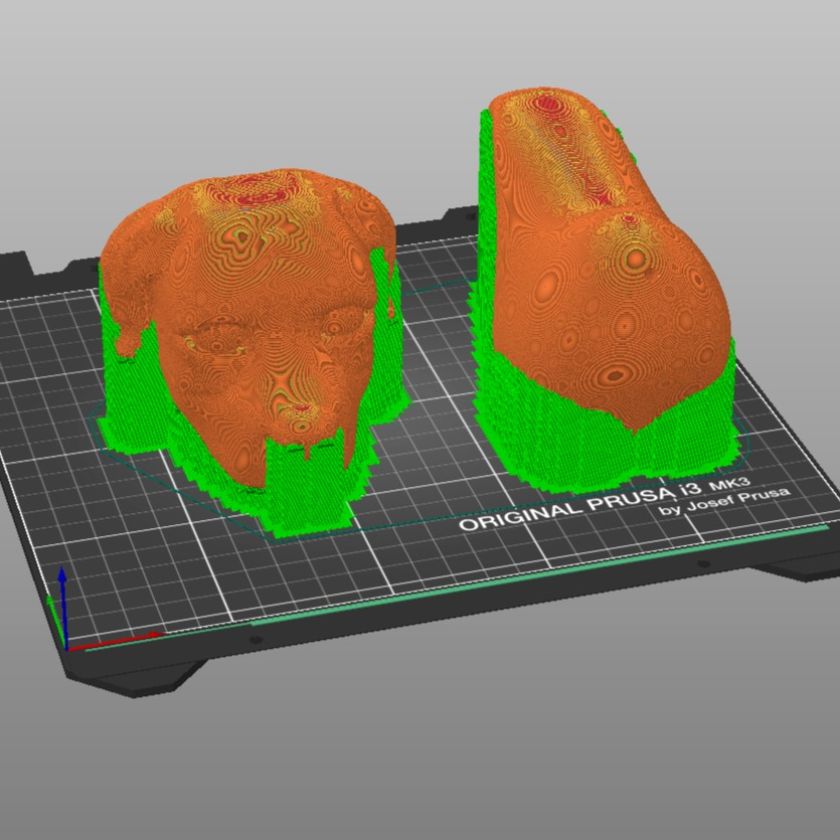This screenshot has height=840, width=840.
Task: Click empty gray background below the bed
Action: (420, 760)
